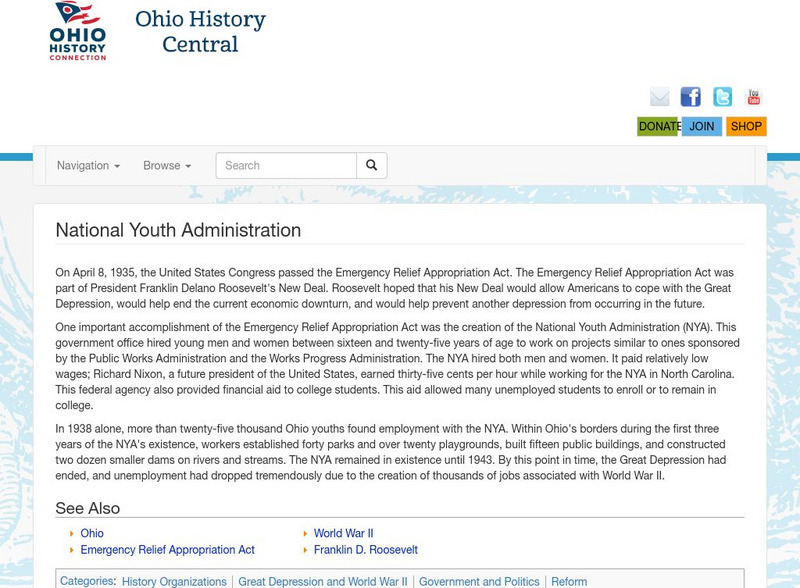Click the Facebook icon

[x=689, y=97]
